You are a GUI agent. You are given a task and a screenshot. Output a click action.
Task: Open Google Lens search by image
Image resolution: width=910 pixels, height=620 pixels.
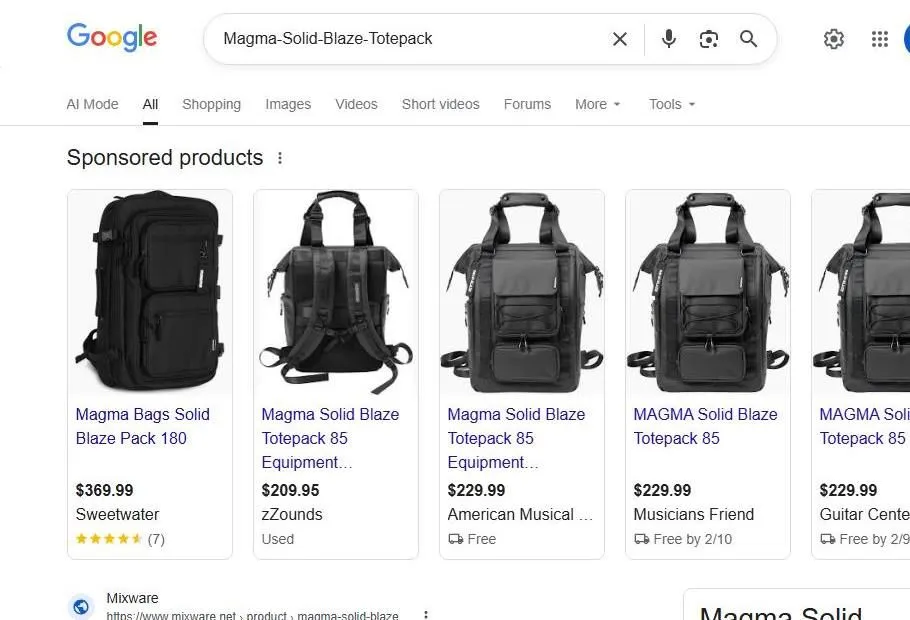tap(709, 39)
